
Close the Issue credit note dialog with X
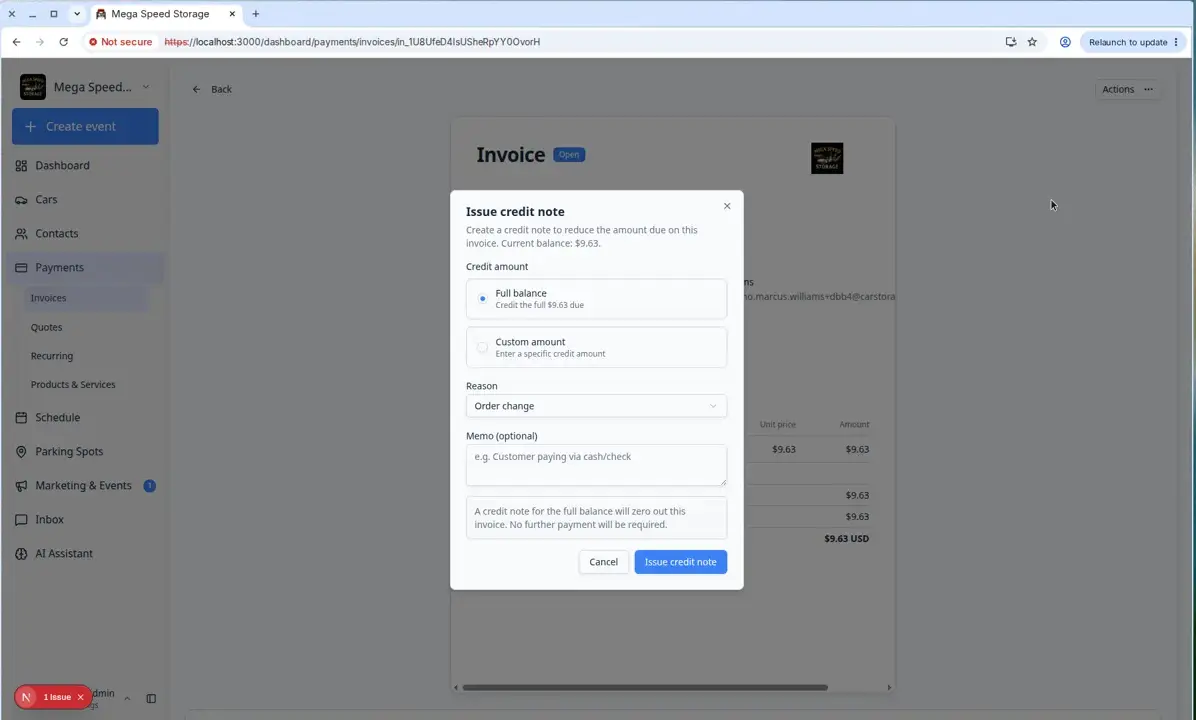pos(727,206)
